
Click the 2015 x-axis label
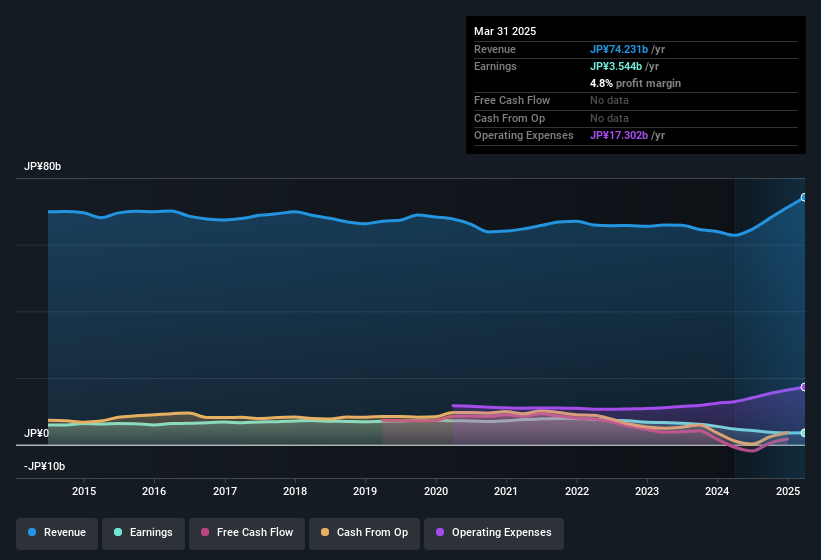coord(84,491)
